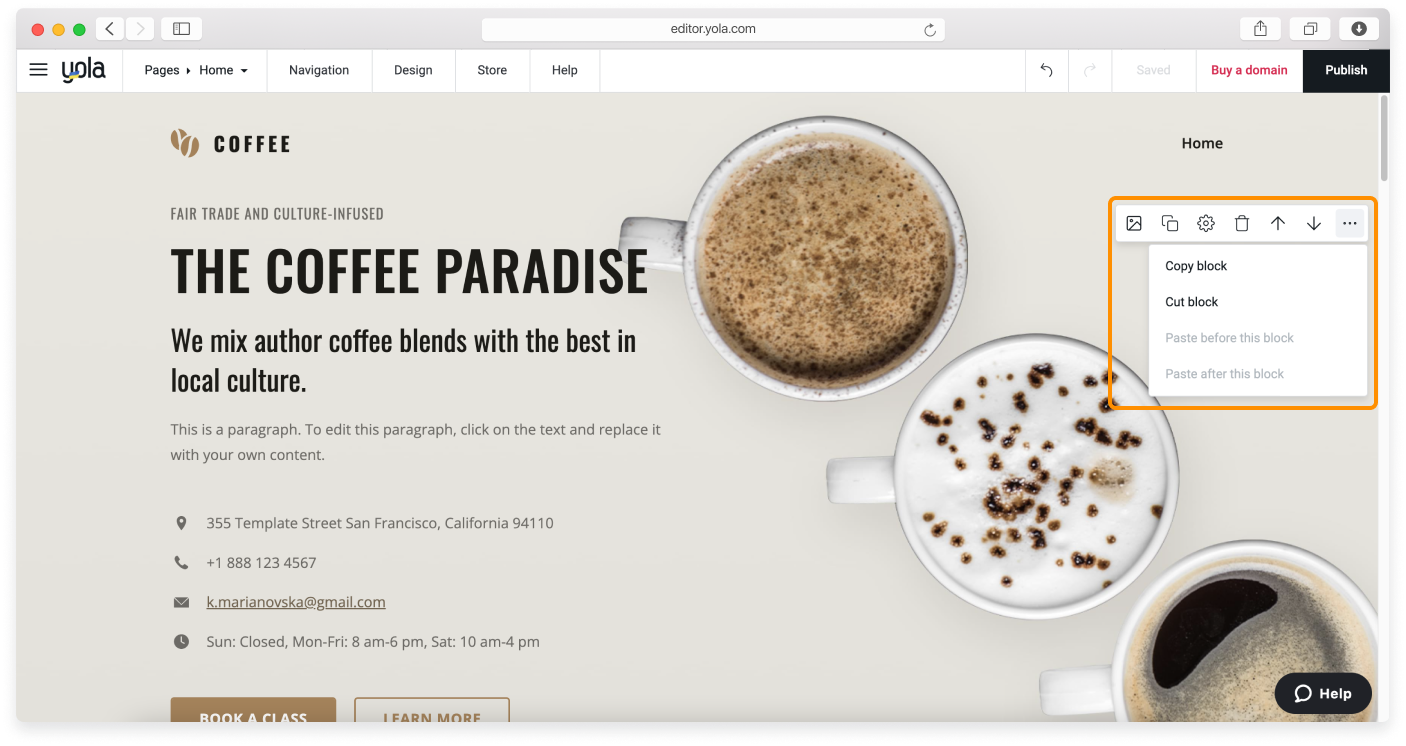Click the browser address bar
Image resolution: width=1406 pixels, height=746 pixels.
coord(712,29)
